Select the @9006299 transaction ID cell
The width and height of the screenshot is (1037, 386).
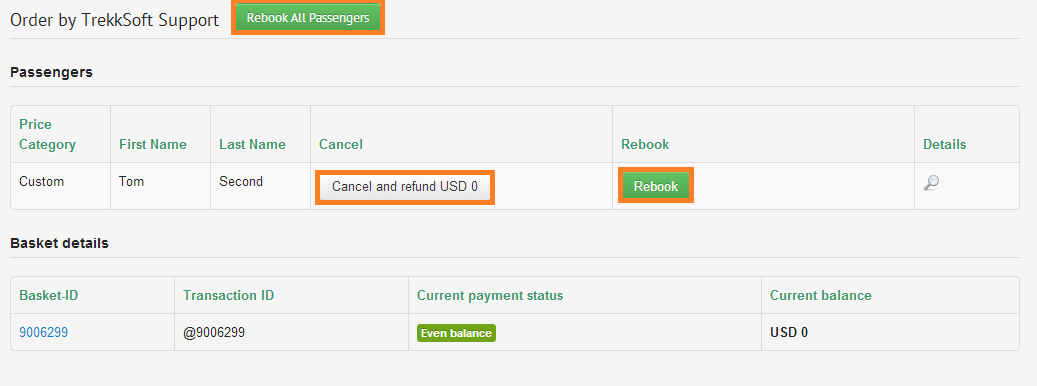click(214, 332)
